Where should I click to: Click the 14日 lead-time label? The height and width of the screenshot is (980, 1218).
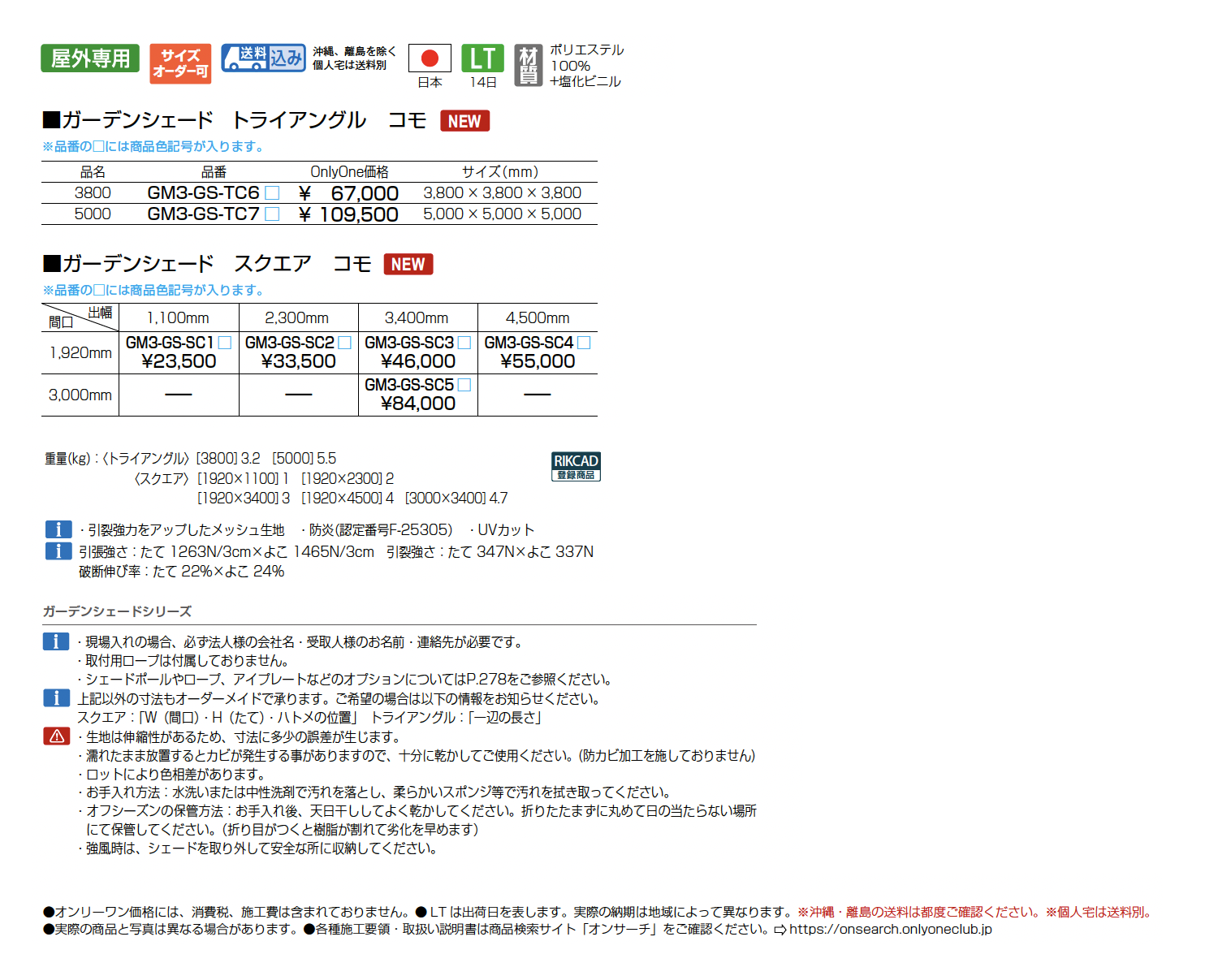(483, 83)
